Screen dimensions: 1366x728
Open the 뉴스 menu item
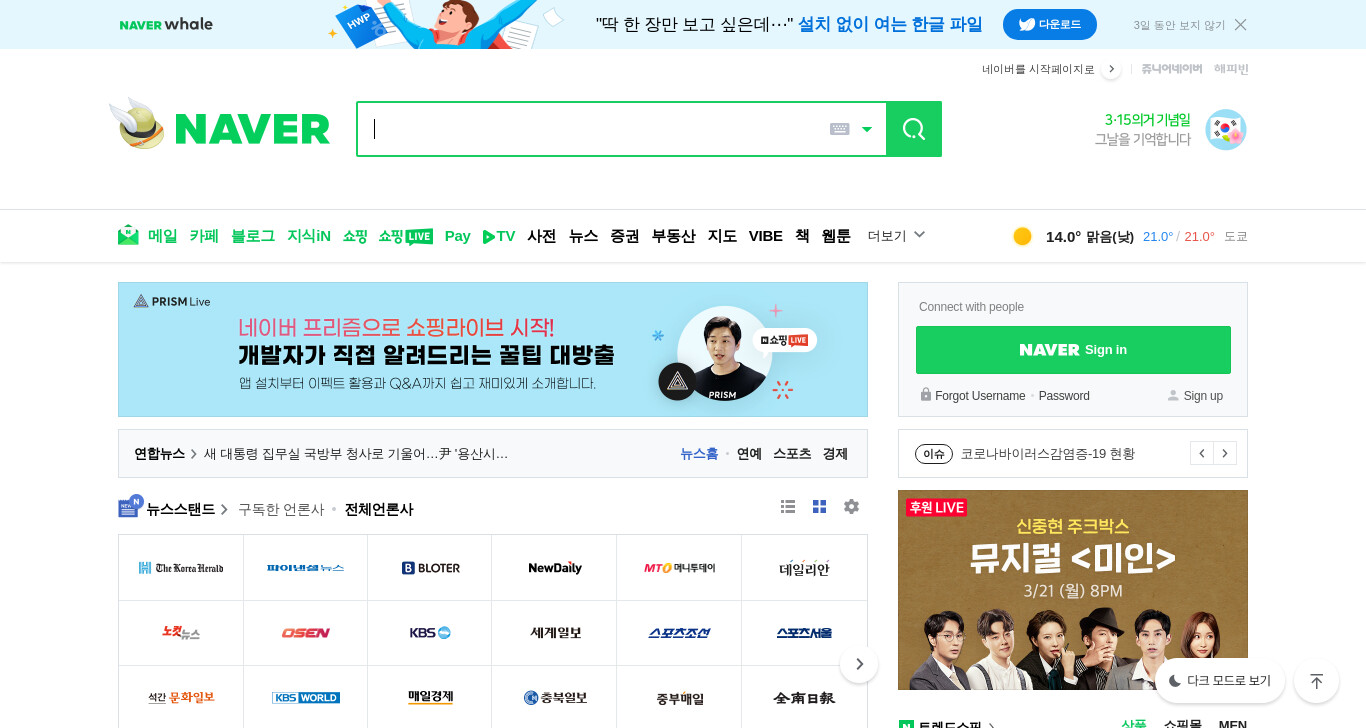(583, 236)
